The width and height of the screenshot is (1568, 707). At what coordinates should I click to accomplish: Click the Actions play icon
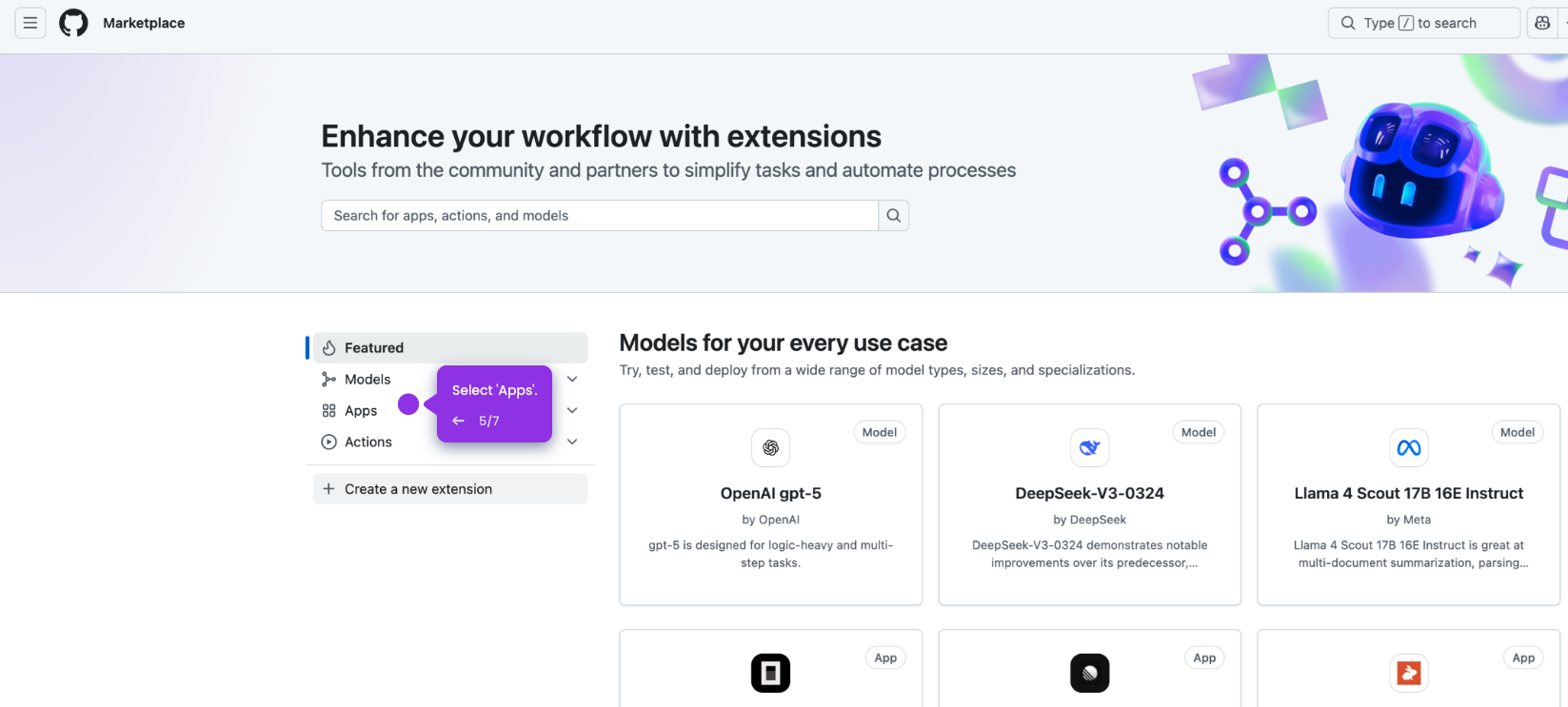[x=328, y=442]
